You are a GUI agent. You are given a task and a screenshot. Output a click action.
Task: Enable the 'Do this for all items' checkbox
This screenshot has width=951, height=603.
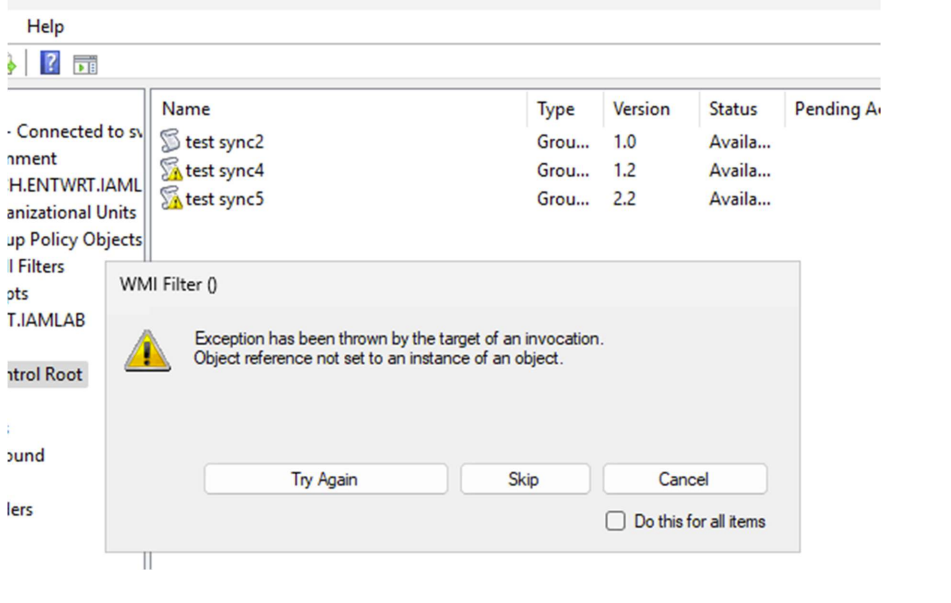pyautogui.click(x=616, y=521)
